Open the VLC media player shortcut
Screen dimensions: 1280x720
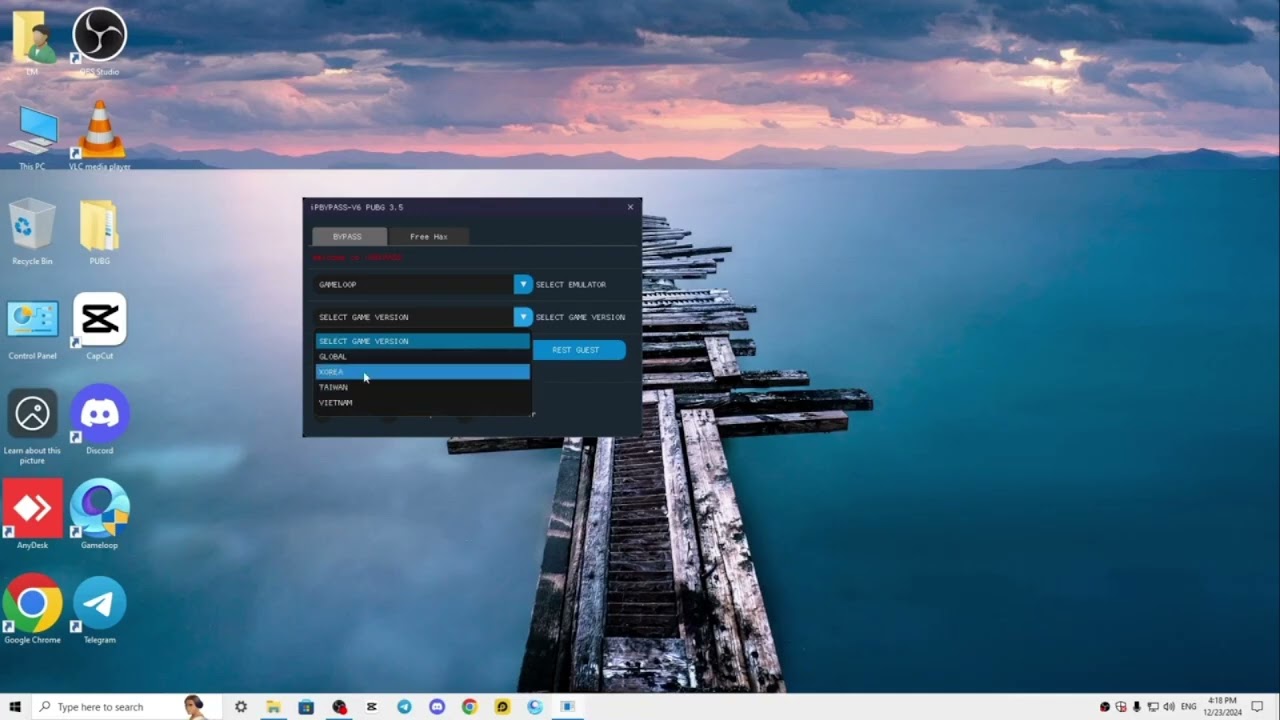pos(100,134)
